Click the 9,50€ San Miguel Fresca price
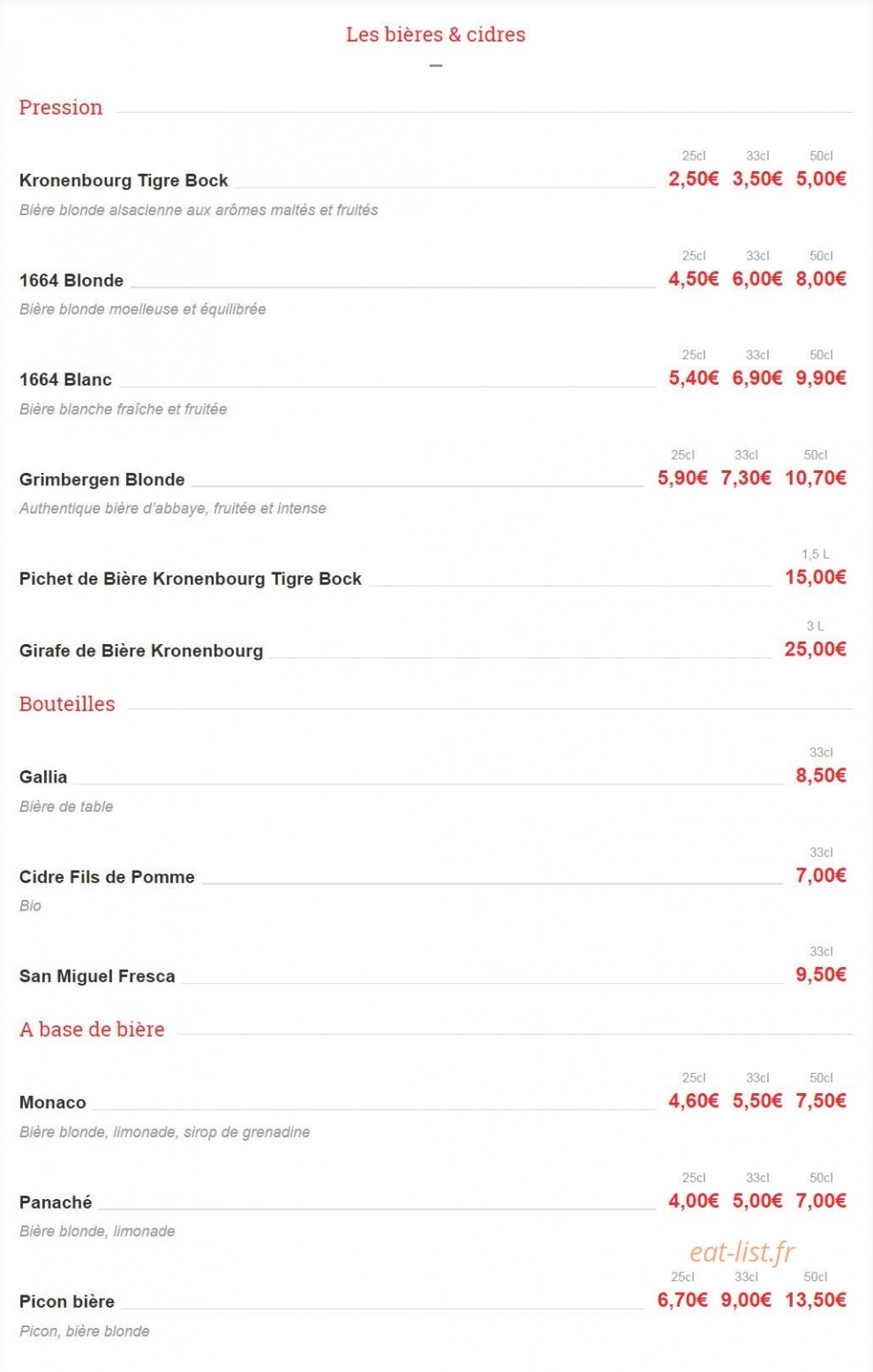 click(x=821, y=974)
